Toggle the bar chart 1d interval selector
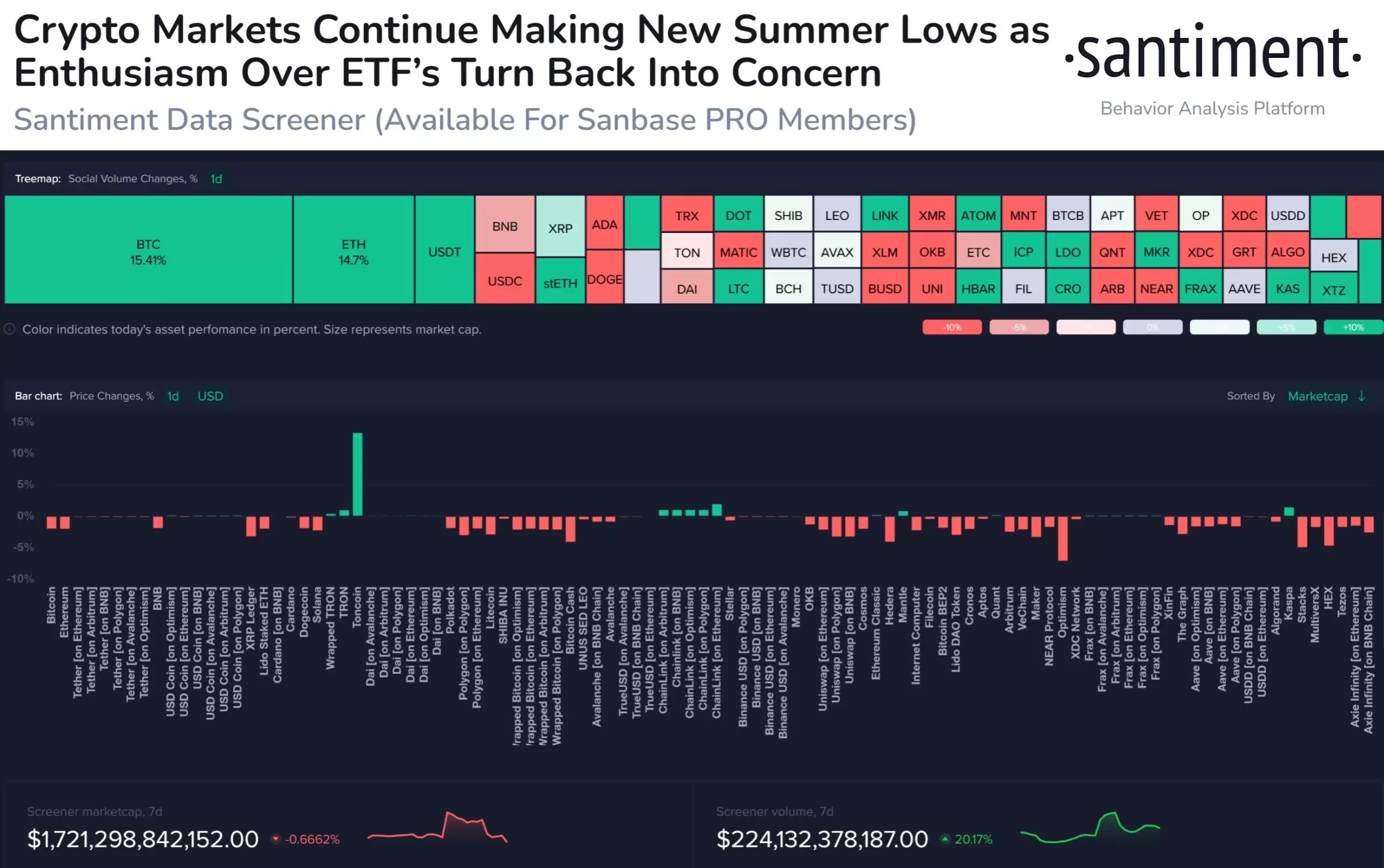 [173, 396]
